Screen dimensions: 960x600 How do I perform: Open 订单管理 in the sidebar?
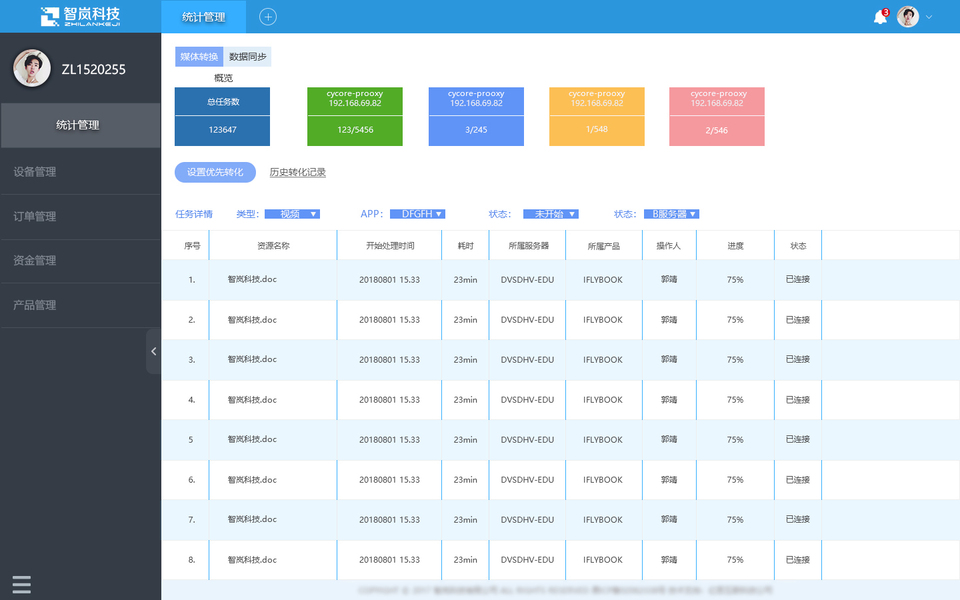pos(80,217)
